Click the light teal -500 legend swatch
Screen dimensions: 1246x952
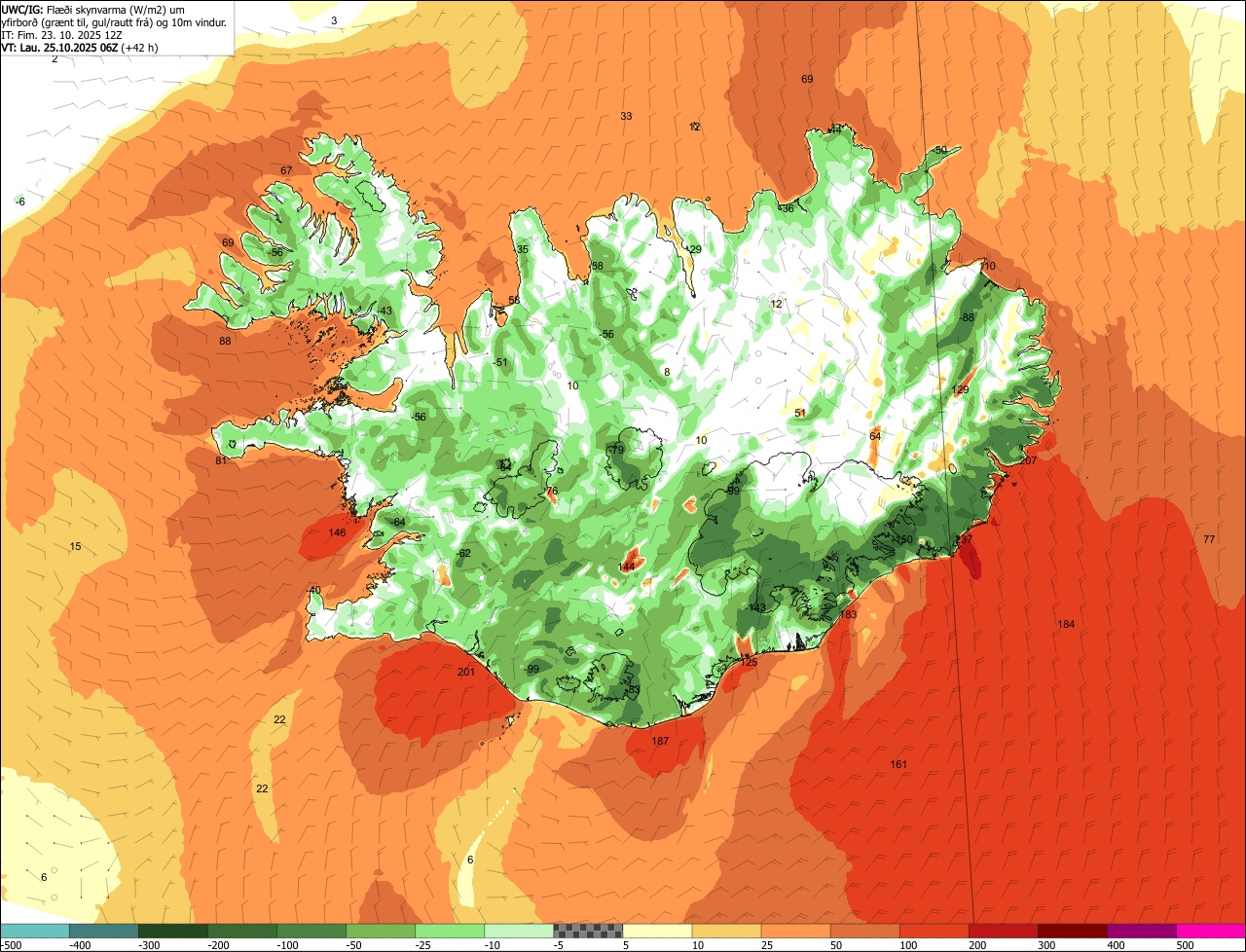[35, 931]
